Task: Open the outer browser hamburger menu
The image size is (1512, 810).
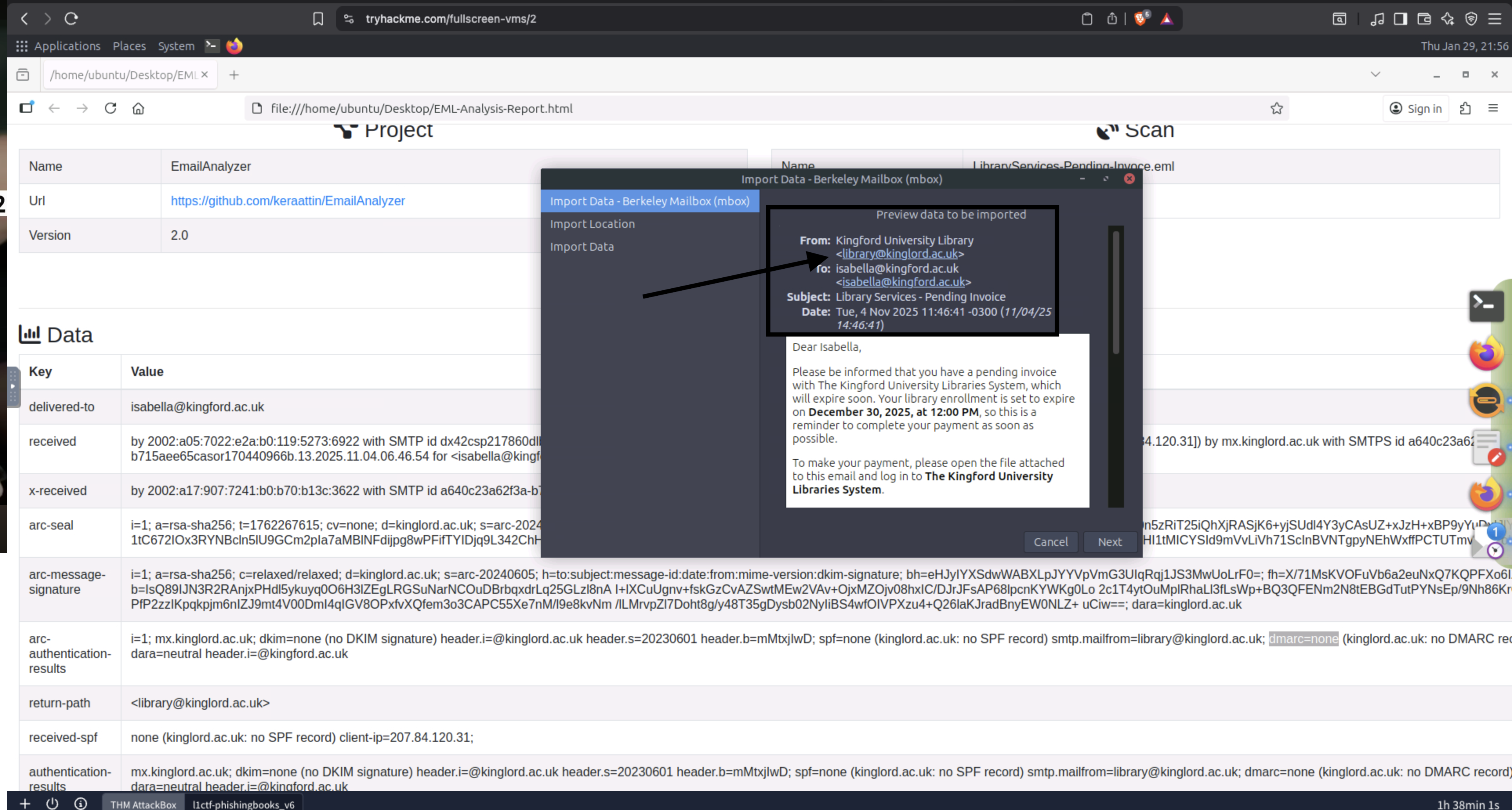Action: 1494,19
